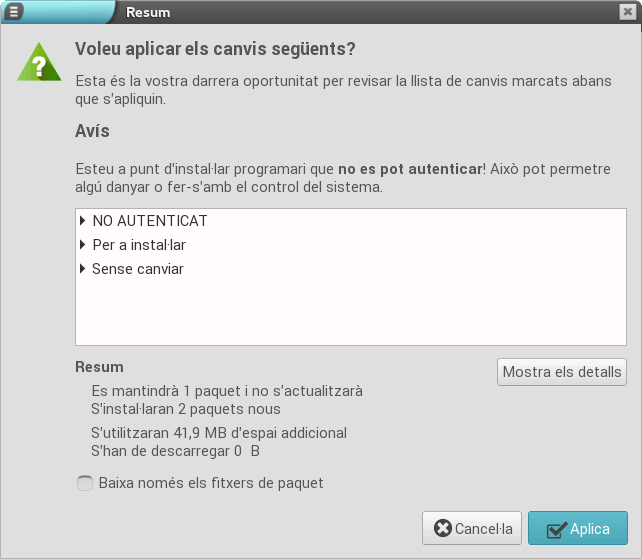Screen dimensions: 642x559
Task: Click the red X icon on Cancel·la
Action: click(x=442, y=529)
